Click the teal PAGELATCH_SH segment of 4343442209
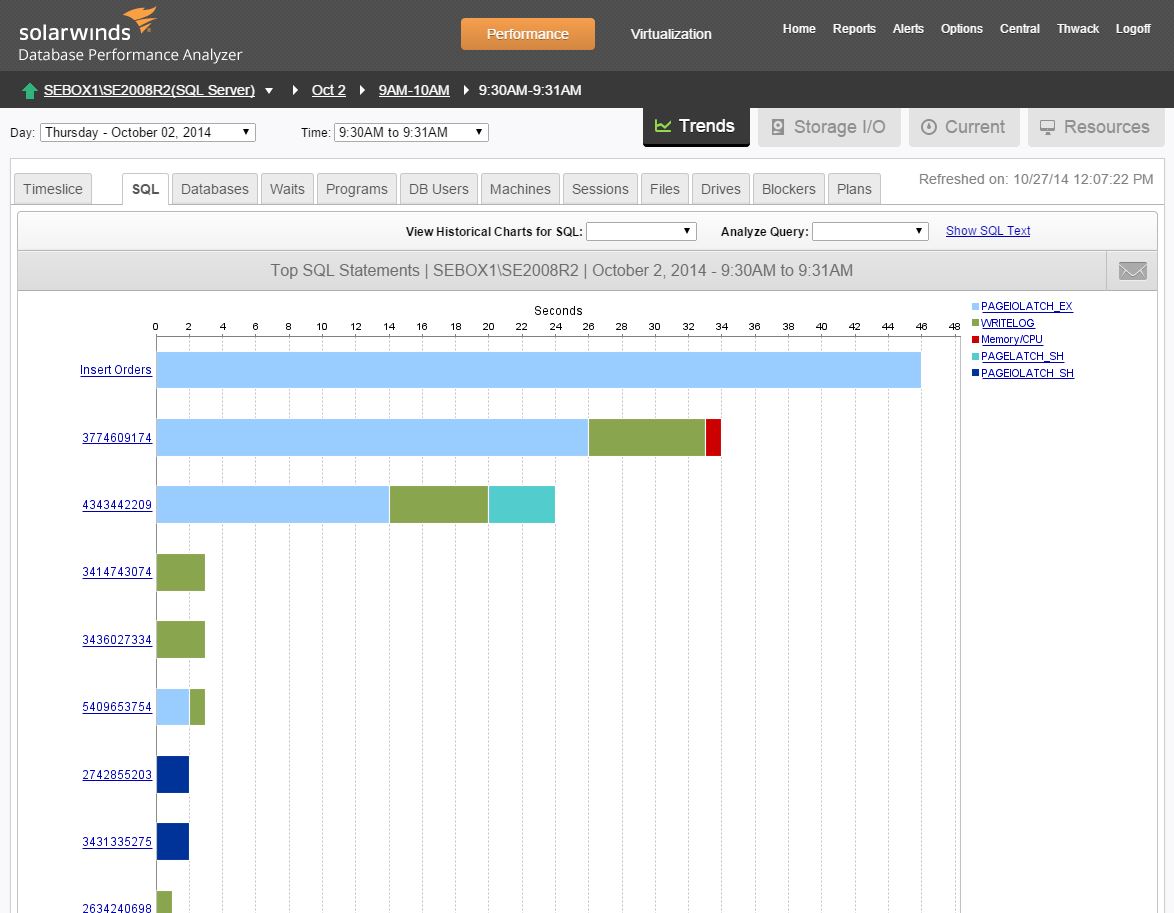 point(522,505)
